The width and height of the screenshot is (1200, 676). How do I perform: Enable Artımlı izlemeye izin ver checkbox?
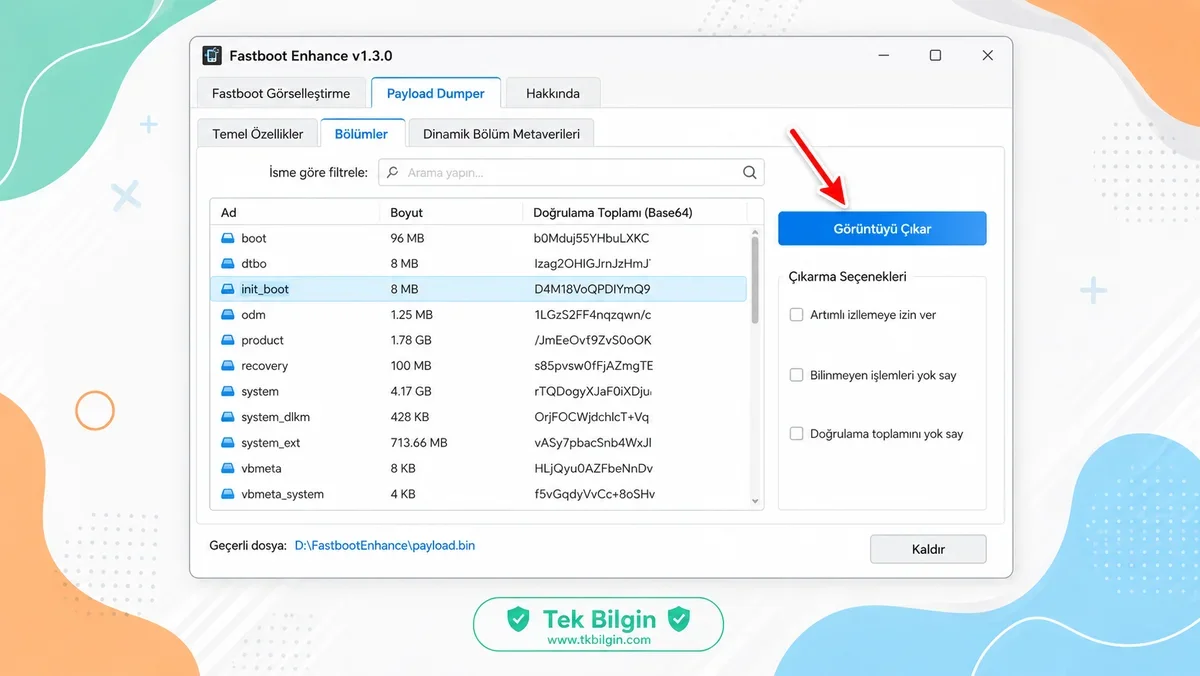click(797, 314)
